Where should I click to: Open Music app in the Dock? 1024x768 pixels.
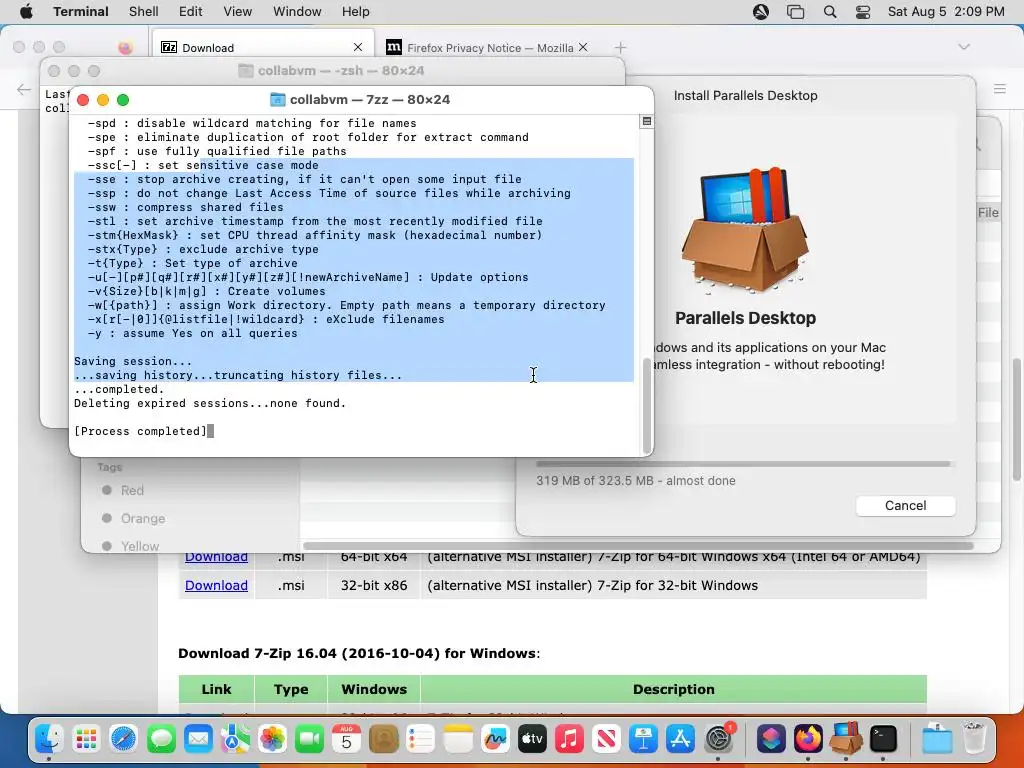click(x=569, y=739)
